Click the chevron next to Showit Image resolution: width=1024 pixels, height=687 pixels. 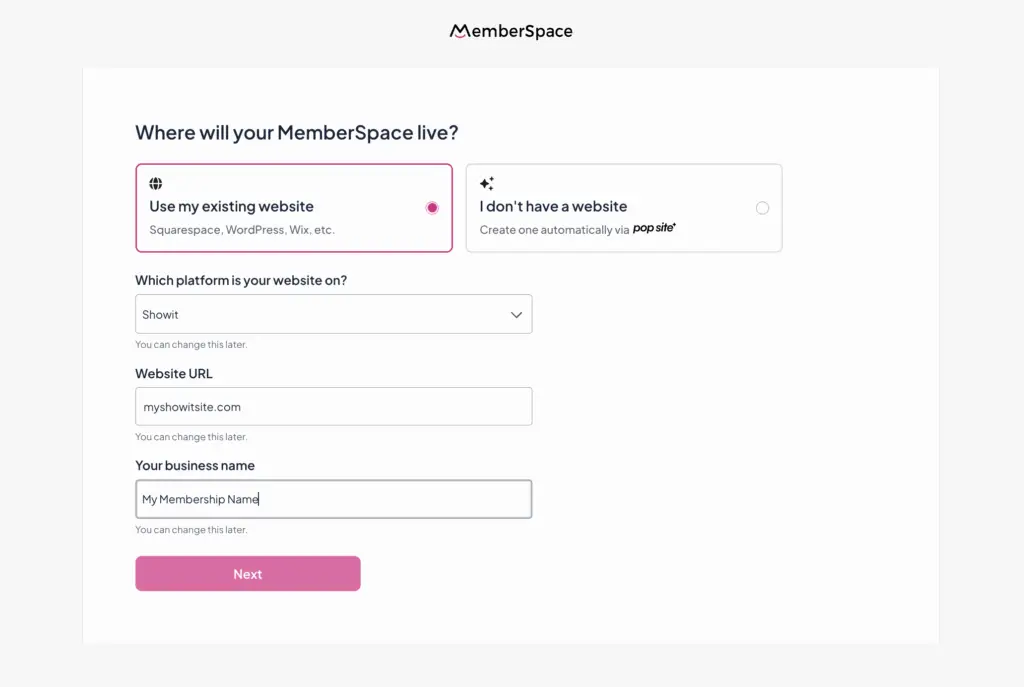[x=517, y=314]
